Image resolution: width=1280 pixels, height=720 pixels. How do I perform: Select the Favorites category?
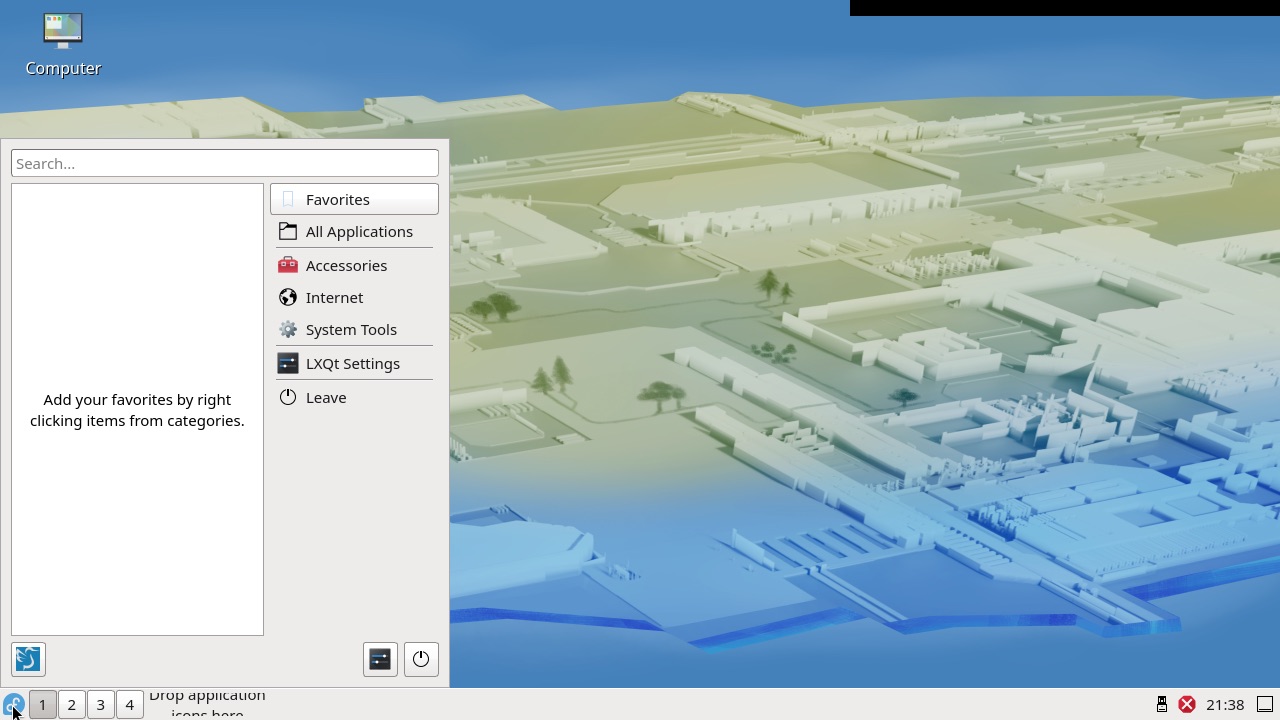354,199
